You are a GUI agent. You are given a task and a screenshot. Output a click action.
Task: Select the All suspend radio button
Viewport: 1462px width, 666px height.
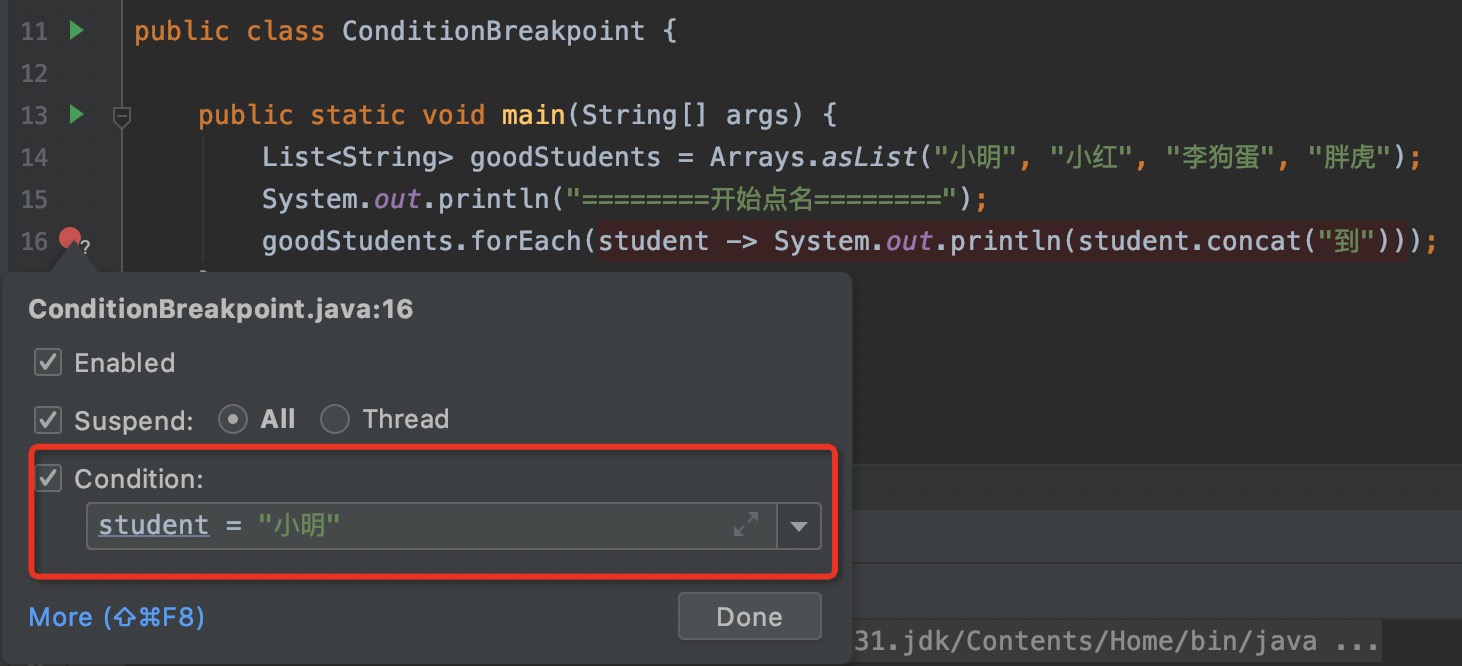click(232, 419)
